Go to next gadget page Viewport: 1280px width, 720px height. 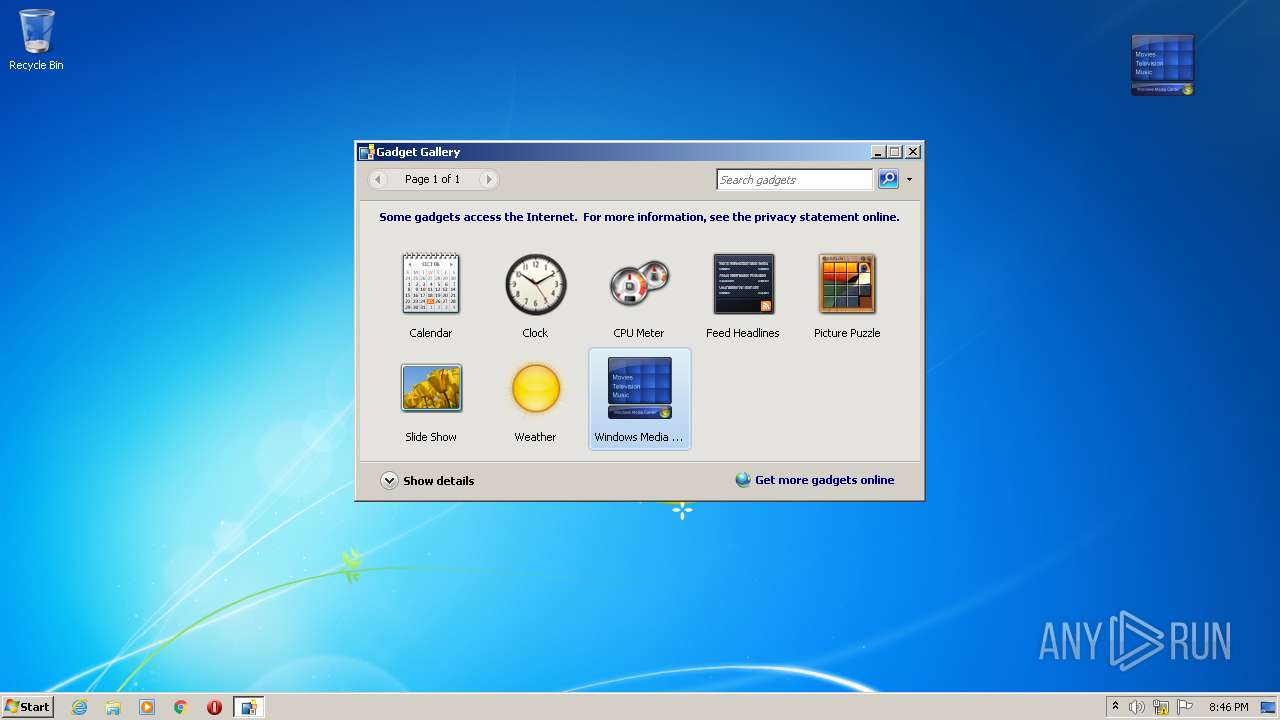488,179
